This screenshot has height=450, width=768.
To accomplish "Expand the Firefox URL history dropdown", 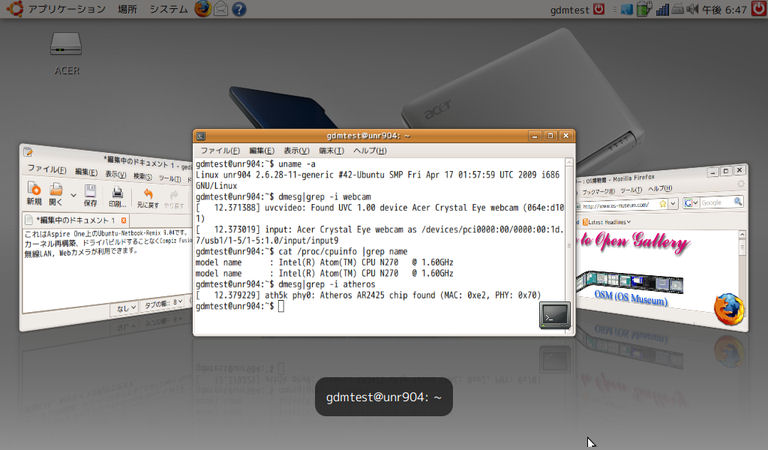I will [x=673, y=203].
